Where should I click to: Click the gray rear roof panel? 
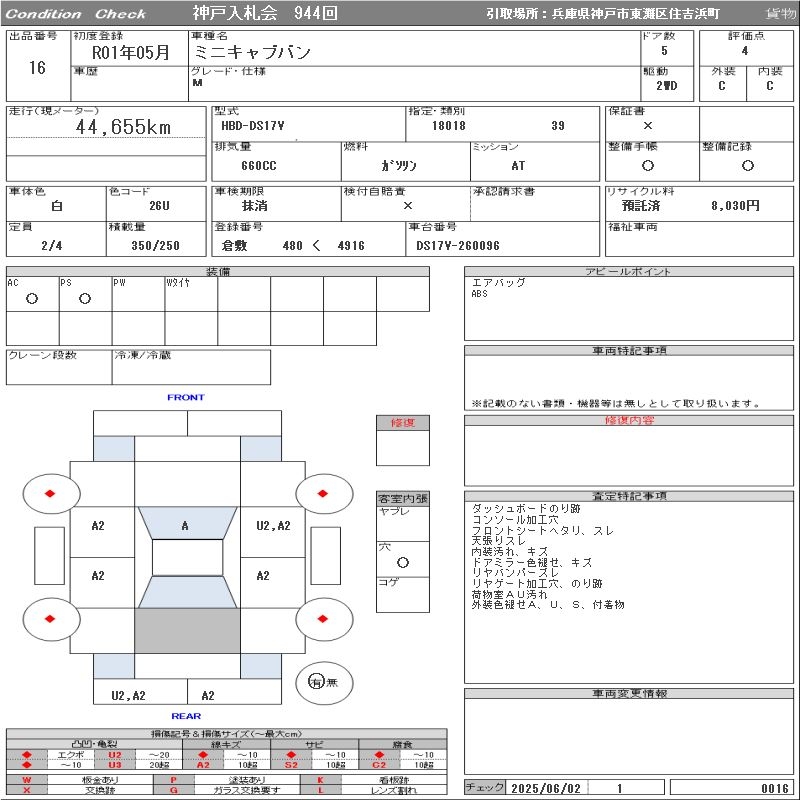[x=187, y=630]
